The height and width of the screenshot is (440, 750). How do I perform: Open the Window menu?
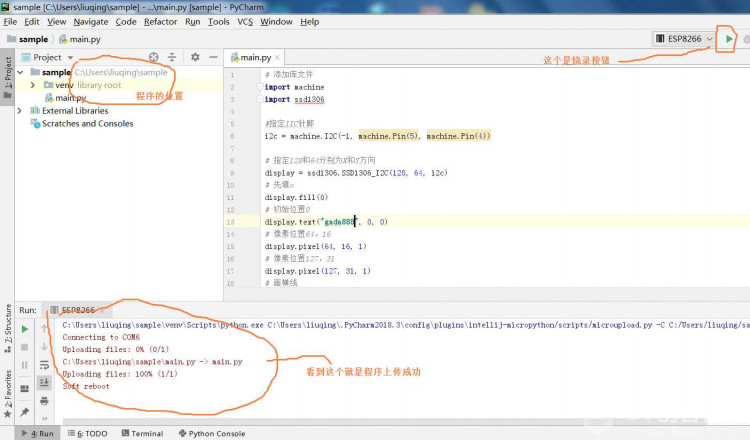(276, 22)
